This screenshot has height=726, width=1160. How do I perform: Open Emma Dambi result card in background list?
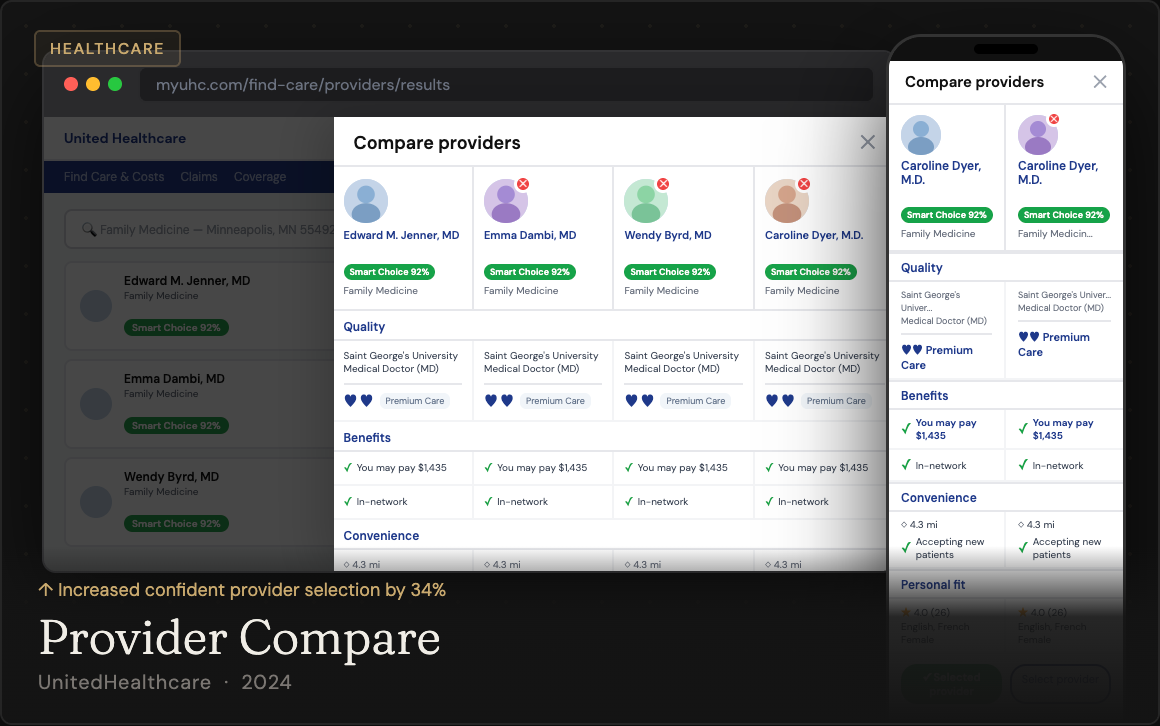(x=200, y=403)
